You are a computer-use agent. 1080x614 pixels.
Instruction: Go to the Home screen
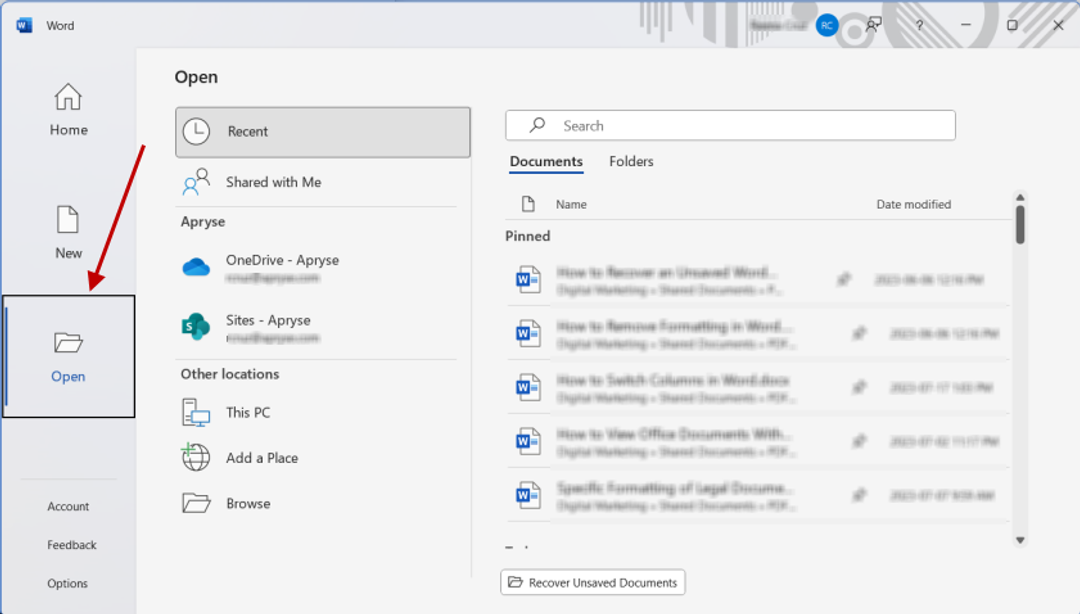pos(67,110)
